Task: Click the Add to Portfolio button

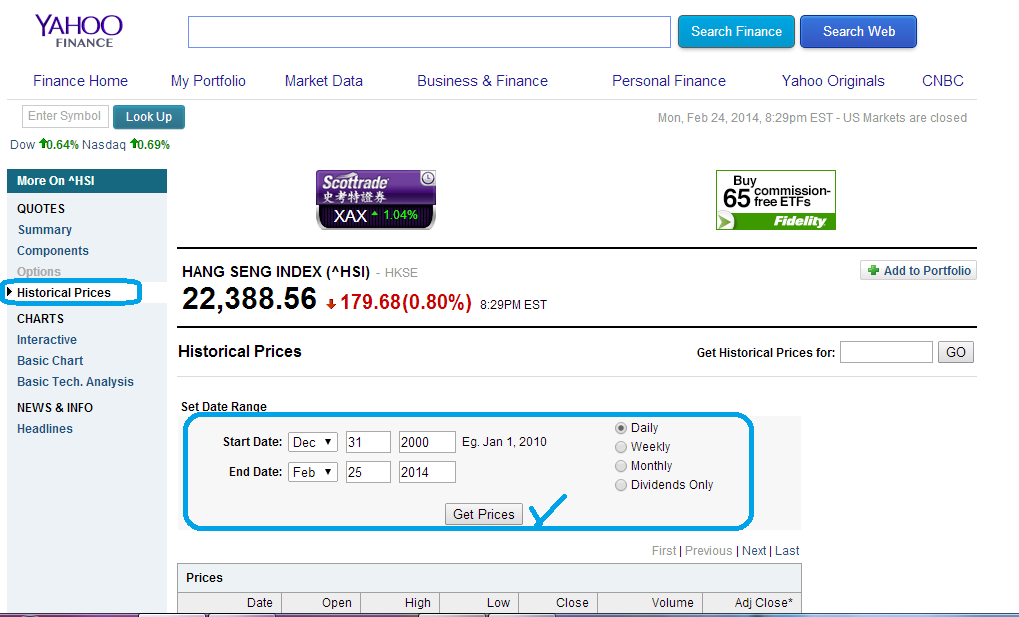Action: point(918,270)
